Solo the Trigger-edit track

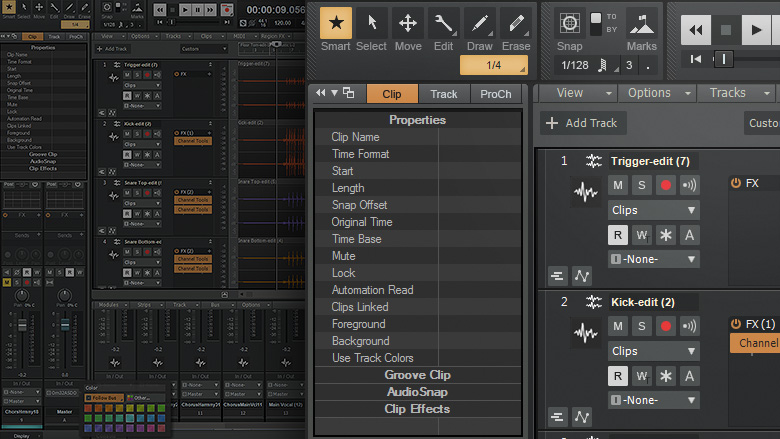642,185
